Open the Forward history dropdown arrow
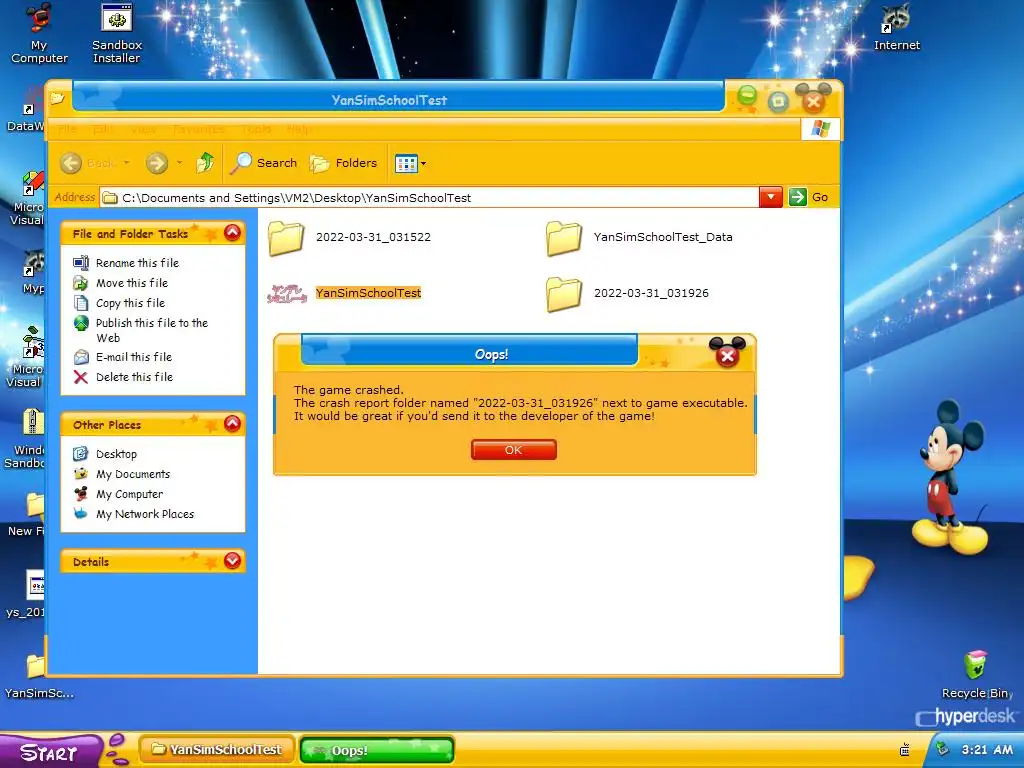 (x=180, y=163)
